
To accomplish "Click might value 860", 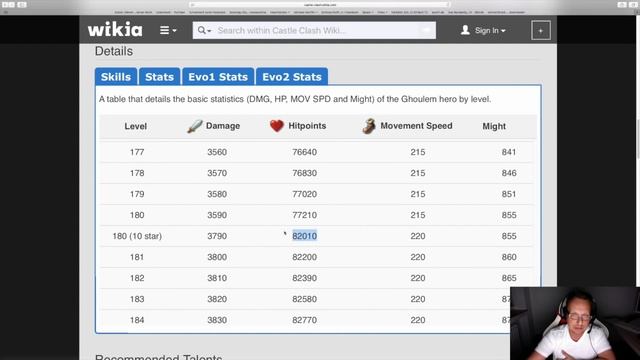I will pyautogui.click(x=509, y=257).
